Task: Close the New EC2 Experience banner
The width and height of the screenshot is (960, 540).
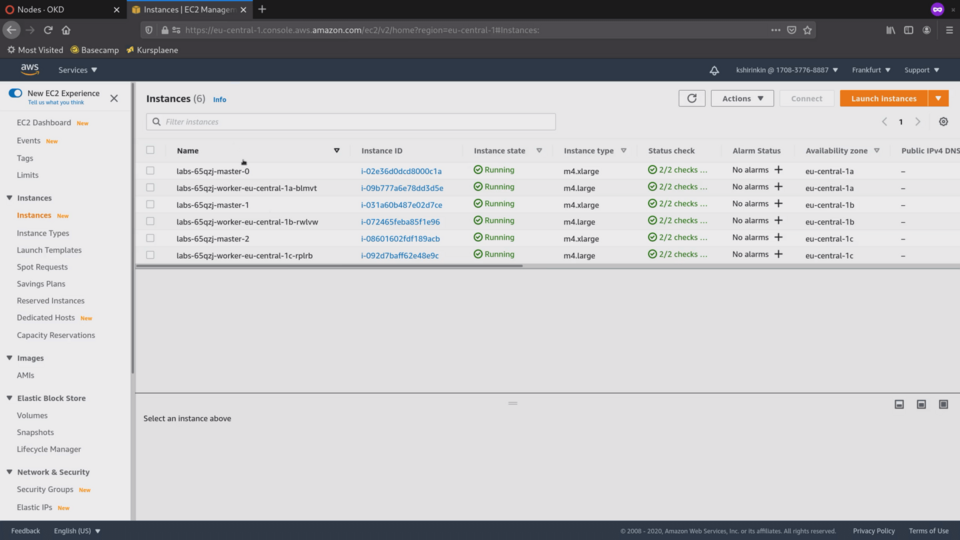Action: (x=114, y=98)
